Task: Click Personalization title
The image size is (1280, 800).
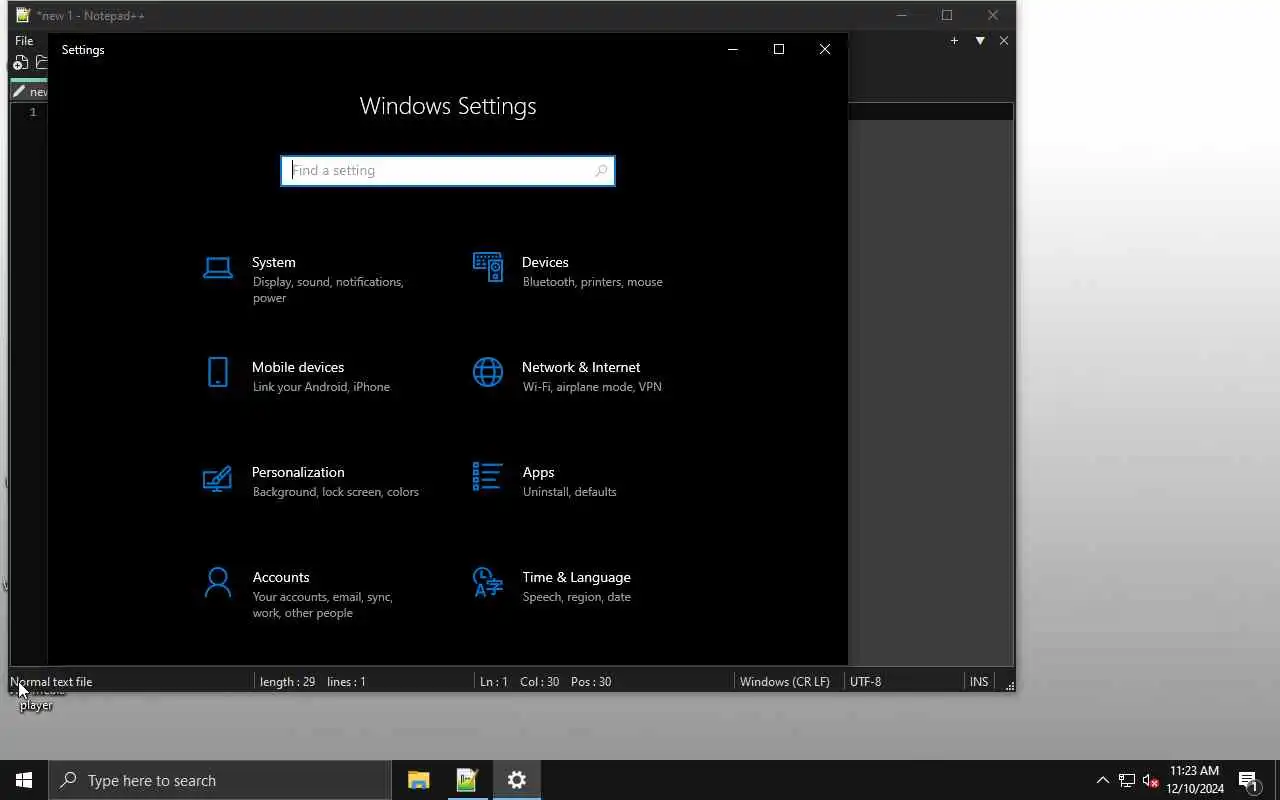Action: (298, 472)
